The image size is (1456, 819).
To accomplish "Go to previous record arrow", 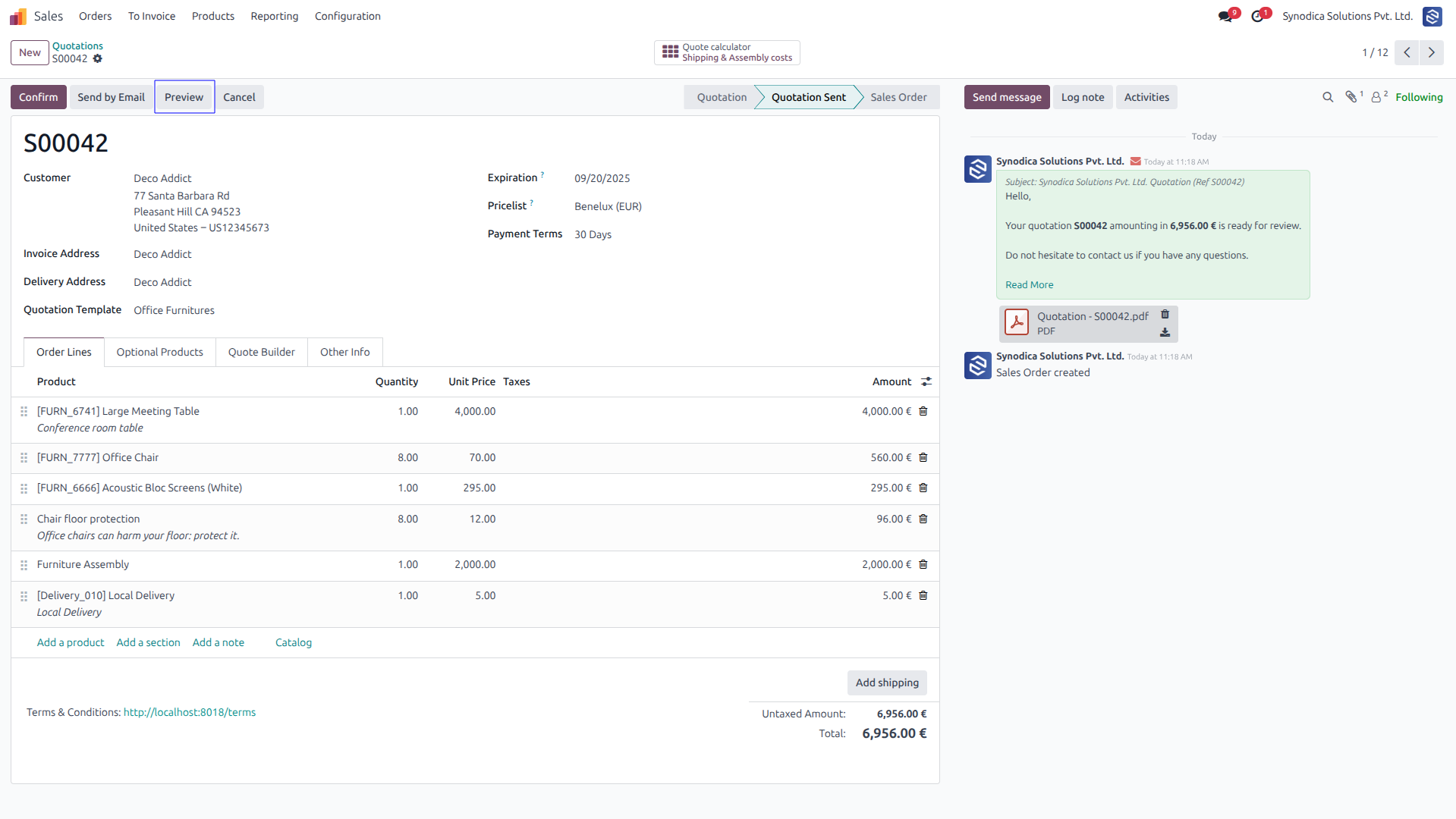I will point(1407,52).
